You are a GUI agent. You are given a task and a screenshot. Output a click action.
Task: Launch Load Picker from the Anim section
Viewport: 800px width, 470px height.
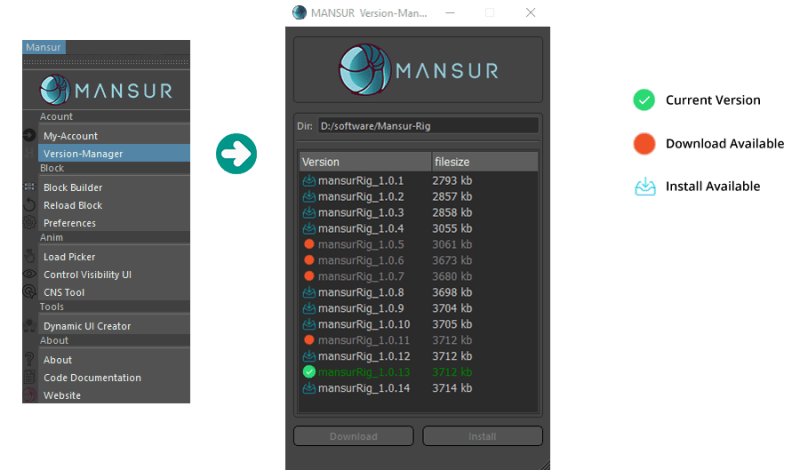113,257
